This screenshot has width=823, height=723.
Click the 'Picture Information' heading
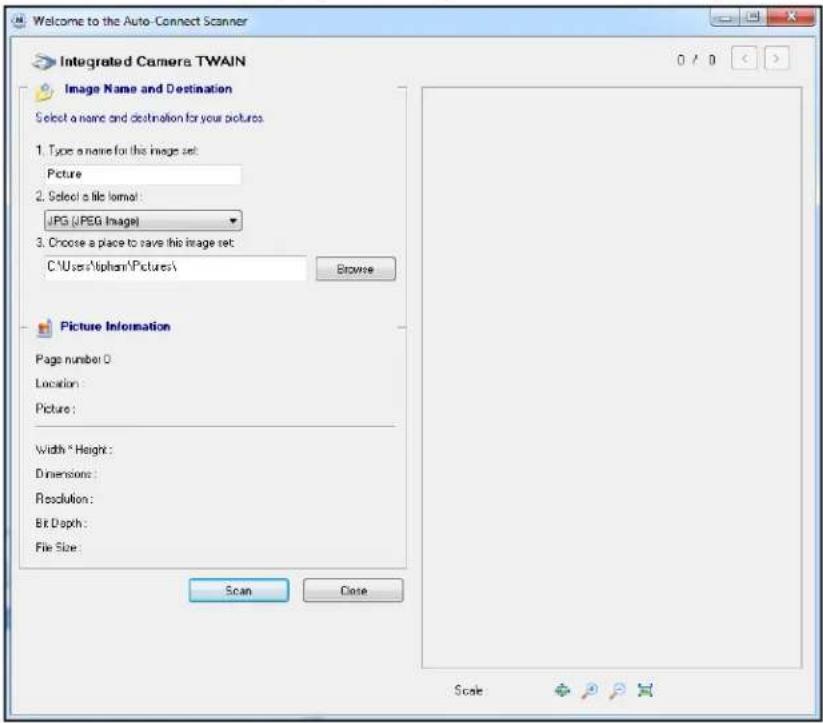[x=115, y=327]
